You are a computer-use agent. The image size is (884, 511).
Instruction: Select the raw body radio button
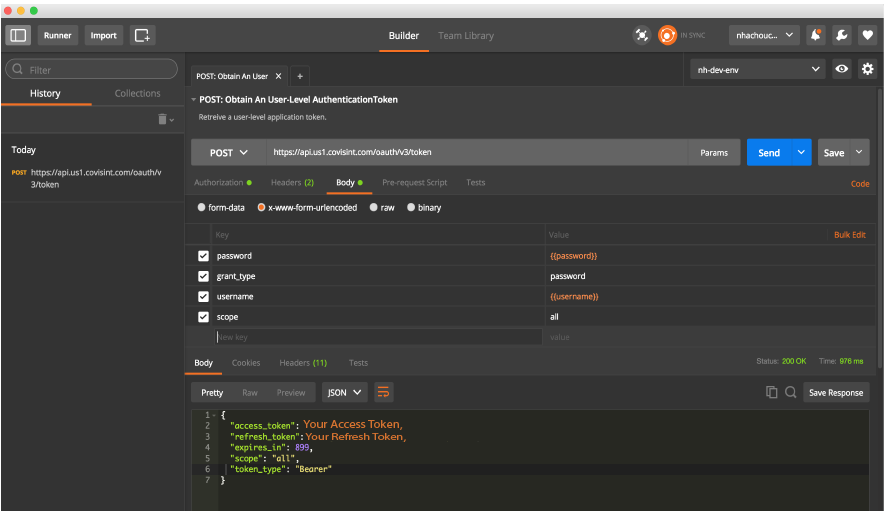374,208
